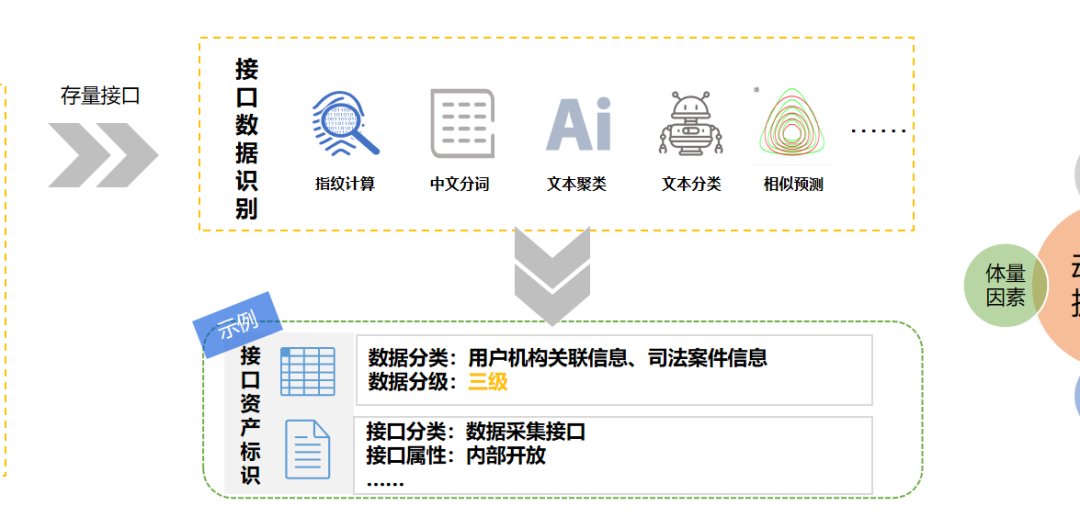Select the 指纹计算 label
Screen dimensions: 1080x517
tap(345, 184)
